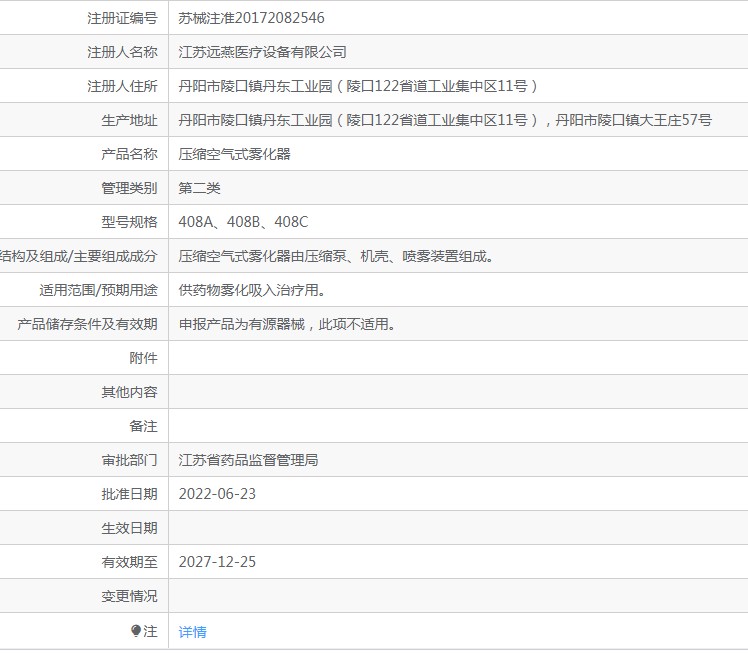Open the 详情 link
Viewport: 748px width, 655px height.
click(193, 632)
